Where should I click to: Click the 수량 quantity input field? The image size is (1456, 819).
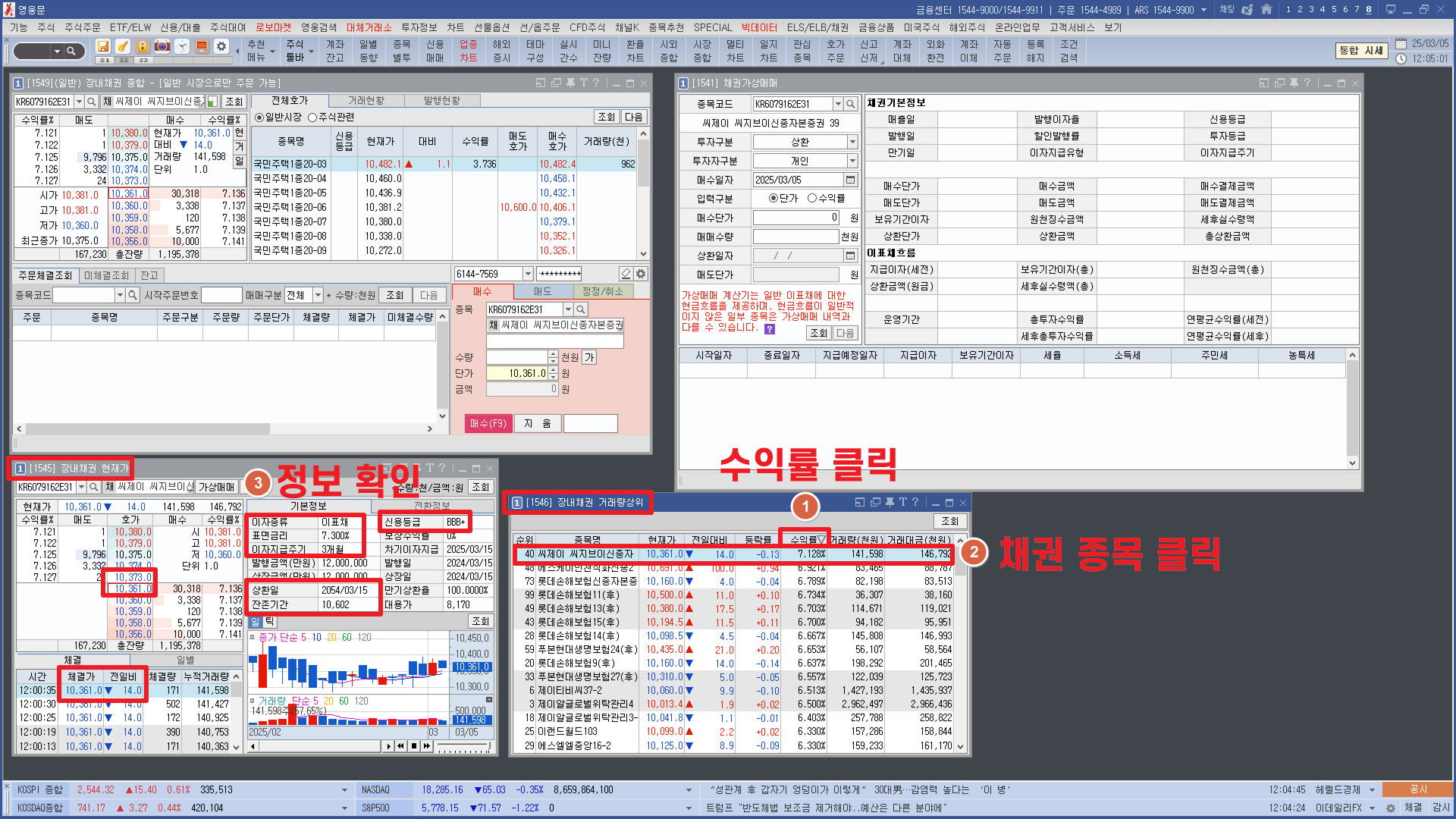516,357
